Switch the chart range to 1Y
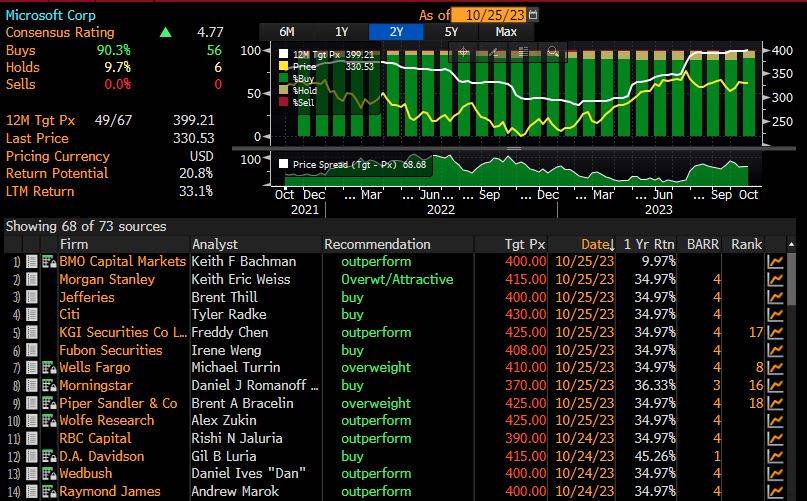 (342, 32)
